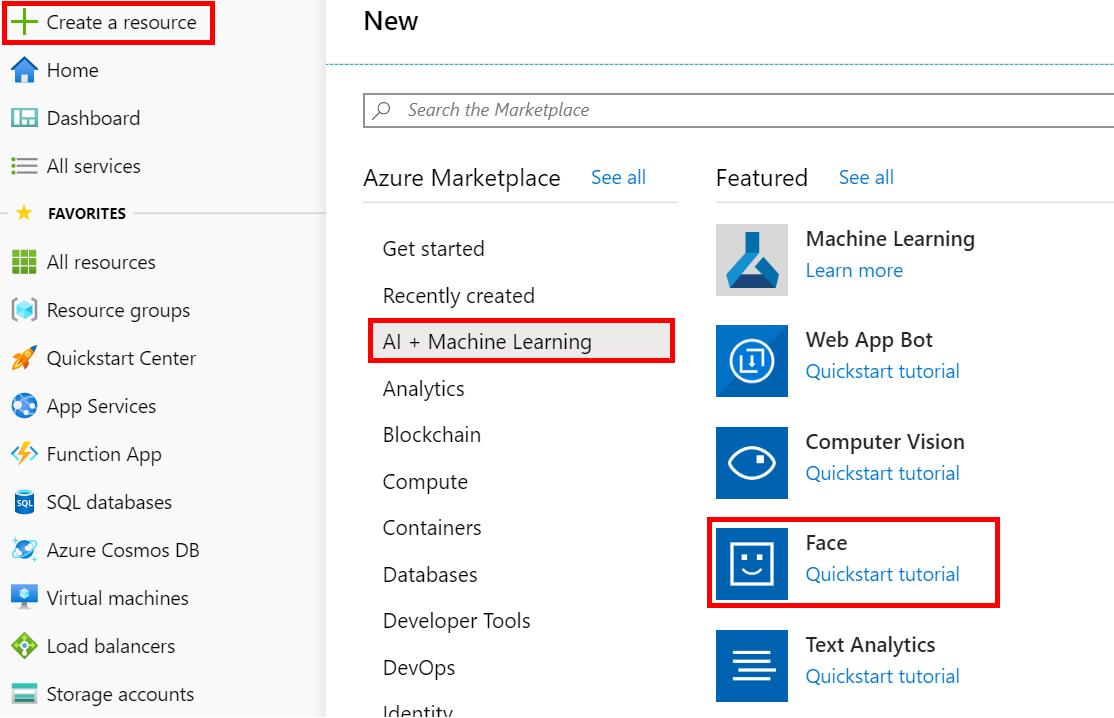This screenshot has width=1114, height=718.
Task: Click the Resource groups cube icon
Action: pos(24,310)
